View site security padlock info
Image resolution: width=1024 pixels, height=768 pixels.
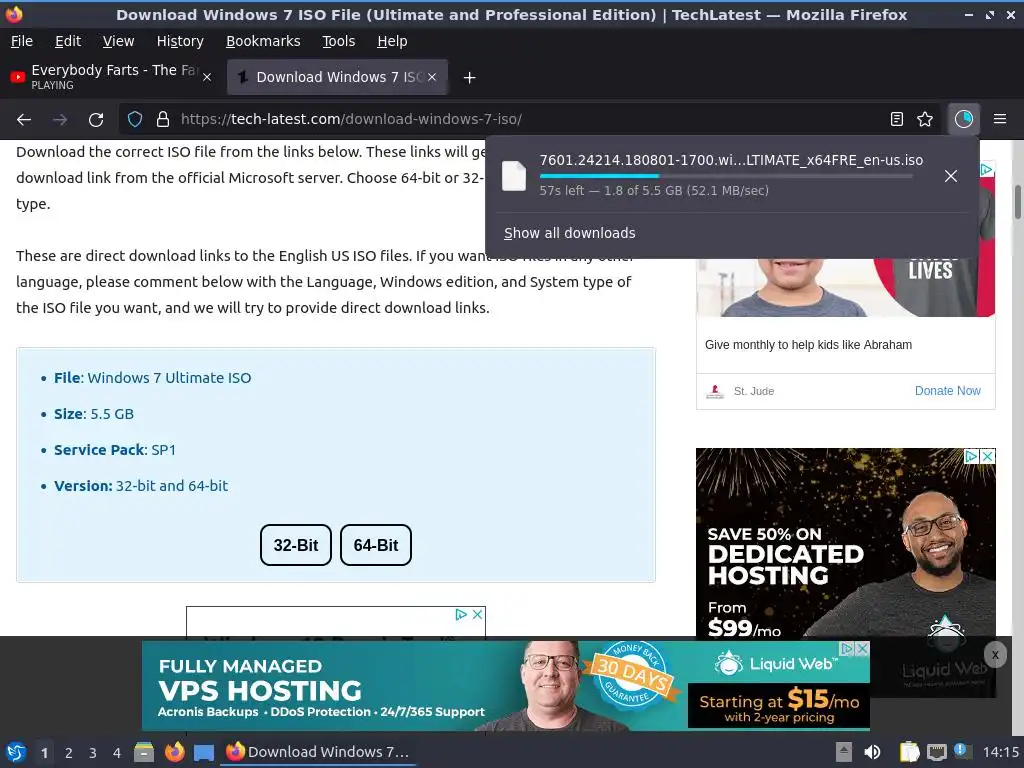pyautogui.click(x=163, y=120)
